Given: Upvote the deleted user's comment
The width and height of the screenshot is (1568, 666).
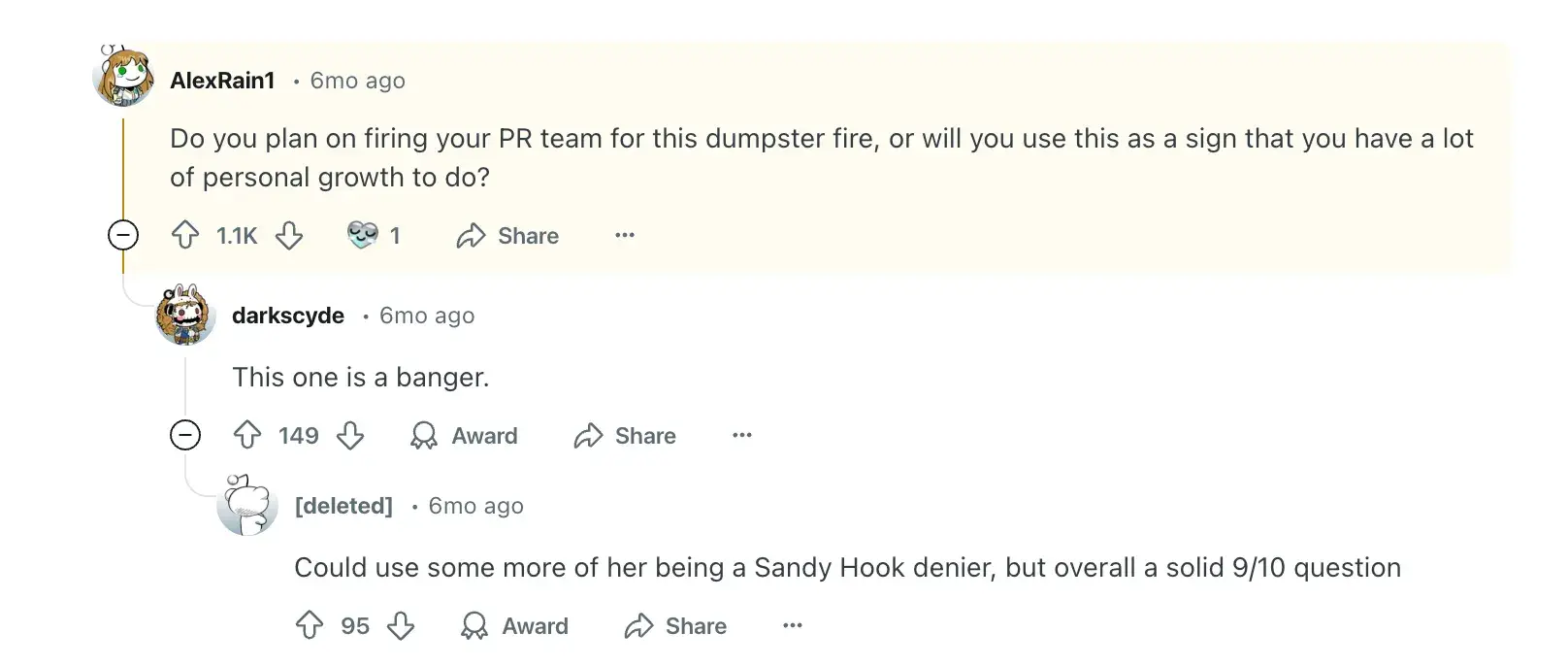Looking at the screenshot, I should click(310, 625).
